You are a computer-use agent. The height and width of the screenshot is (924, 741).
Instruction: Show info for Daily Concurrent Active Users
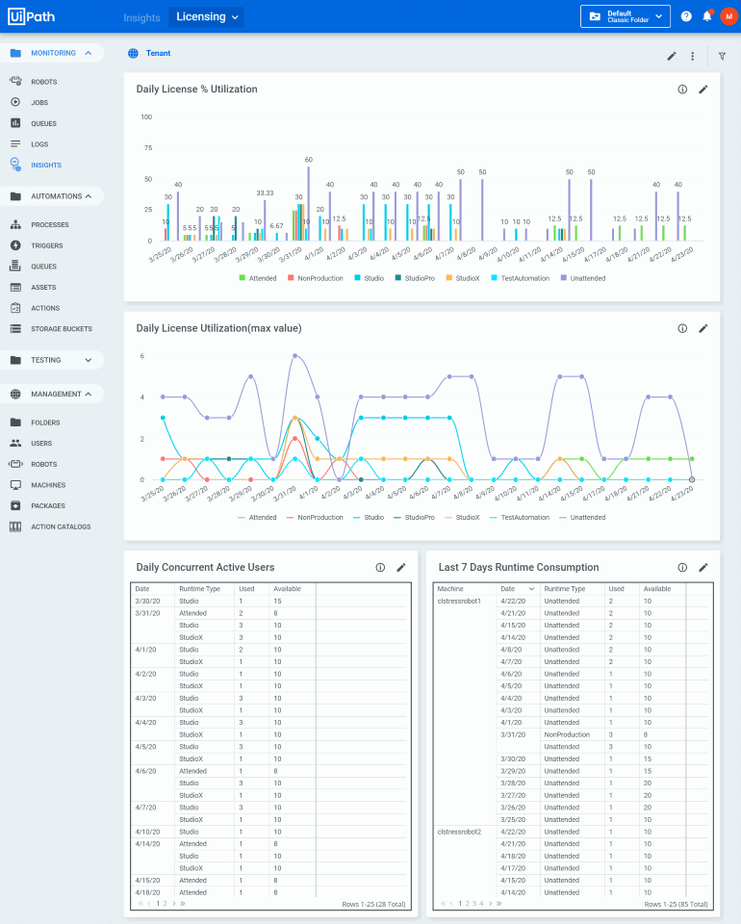380,567
